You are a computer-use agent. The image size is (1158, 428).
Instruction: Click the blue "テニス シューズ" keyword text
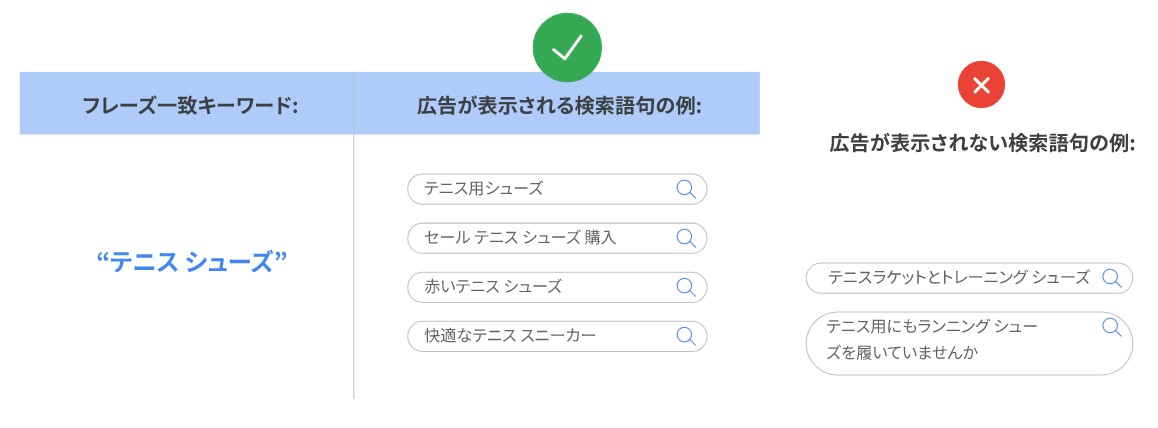pos(191,261)
